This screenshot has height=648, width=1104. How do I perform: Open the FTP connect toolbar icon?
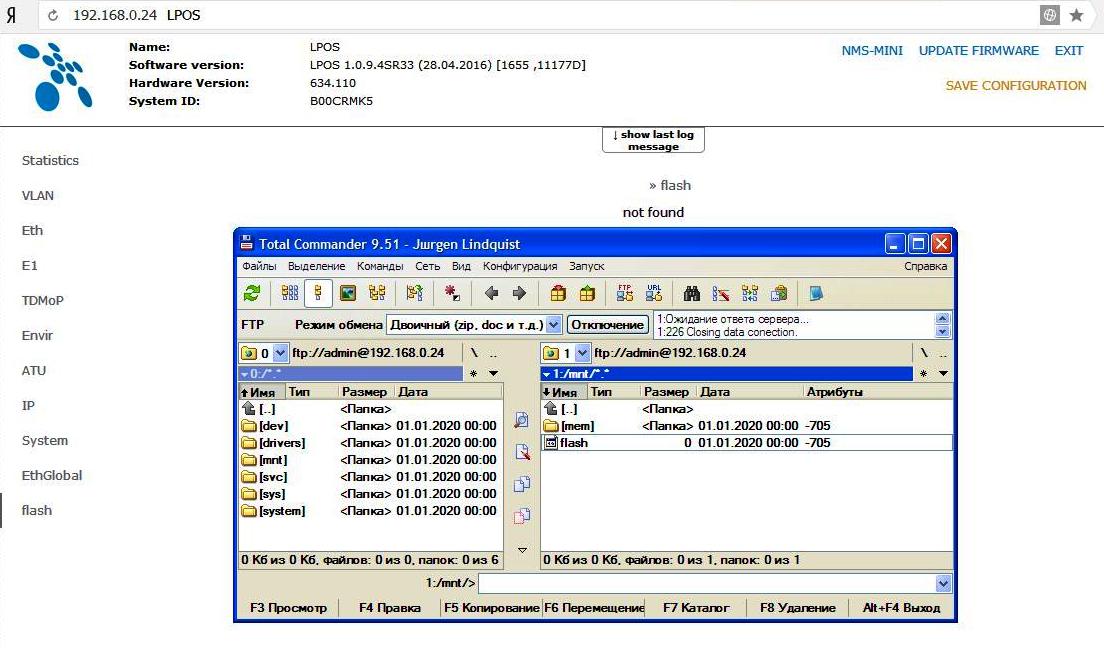pyautogui.click(x=625, y=293)
